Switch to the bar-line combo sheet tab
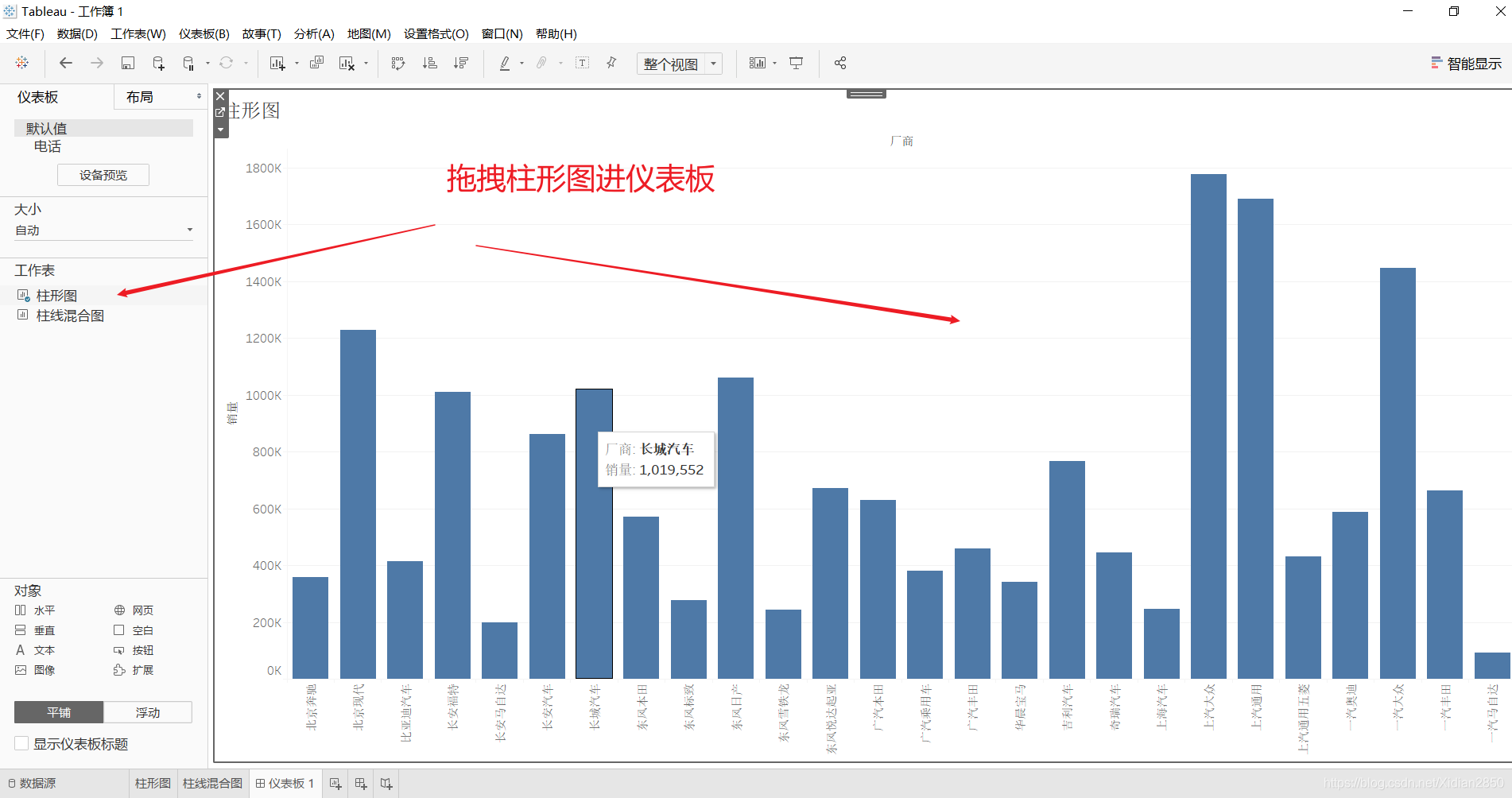This screenshot has width=1512, height=798. coord(212,784)
